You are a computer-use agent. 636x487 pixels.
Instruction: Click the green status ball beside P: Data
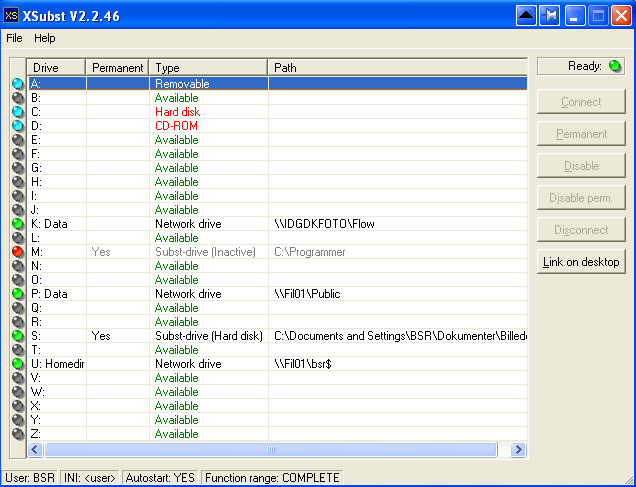[x=18, y=294]
